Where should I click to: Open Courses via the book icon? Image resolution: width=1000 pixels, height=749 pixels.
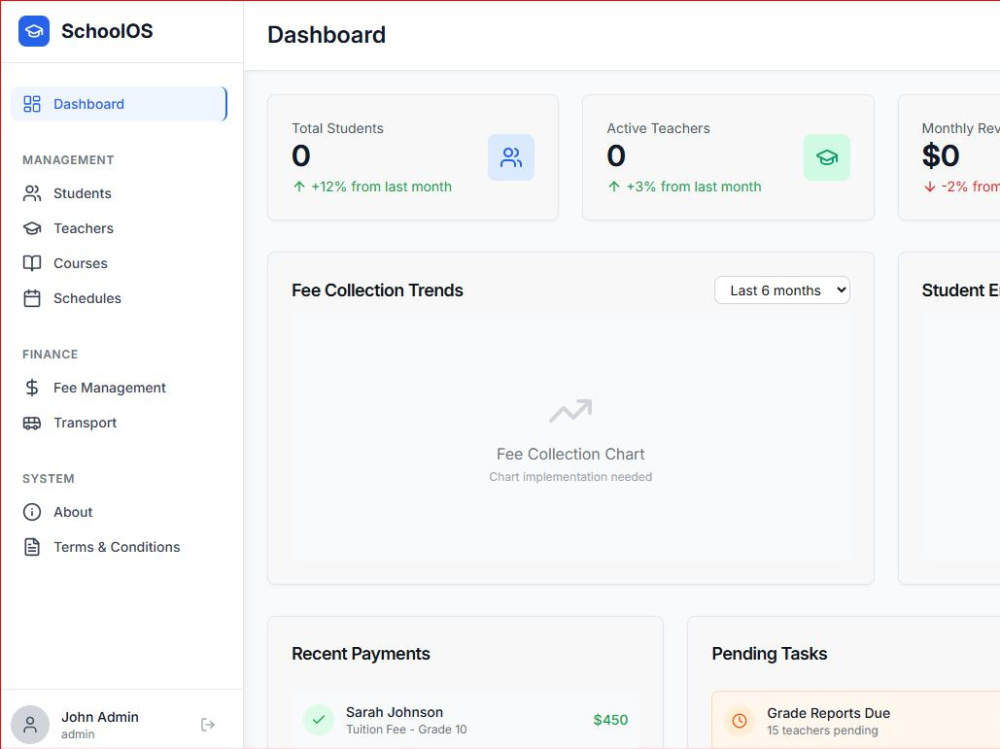(31, 263)
